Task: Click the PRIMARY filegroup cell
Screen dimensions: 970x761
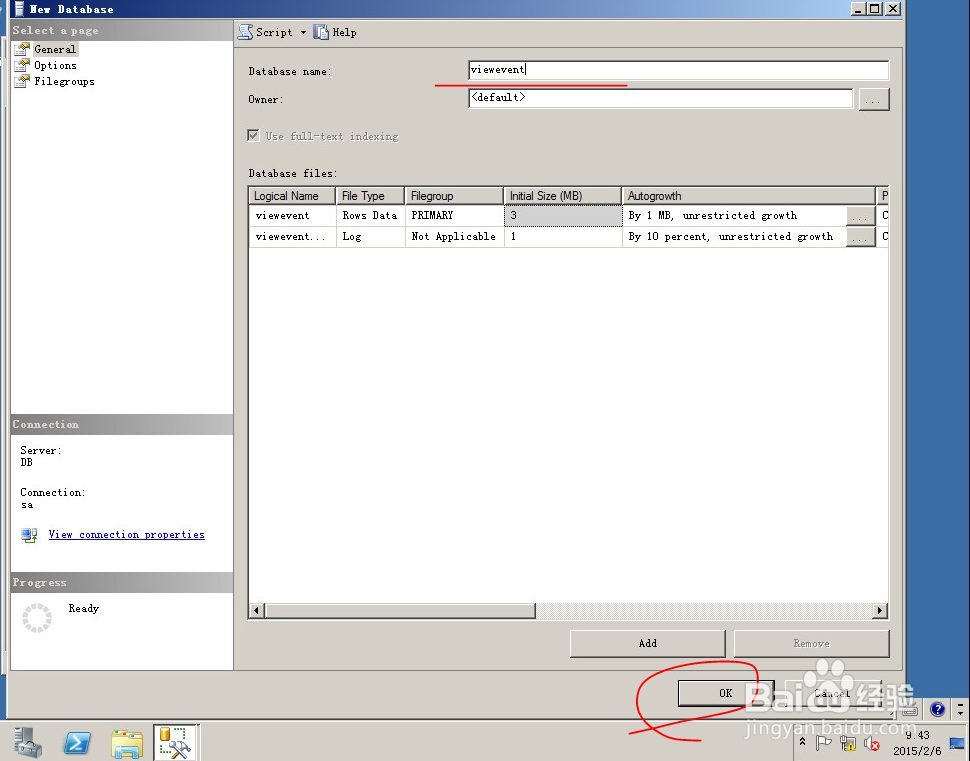Action: pyautogui.click(x=454, y=215)
